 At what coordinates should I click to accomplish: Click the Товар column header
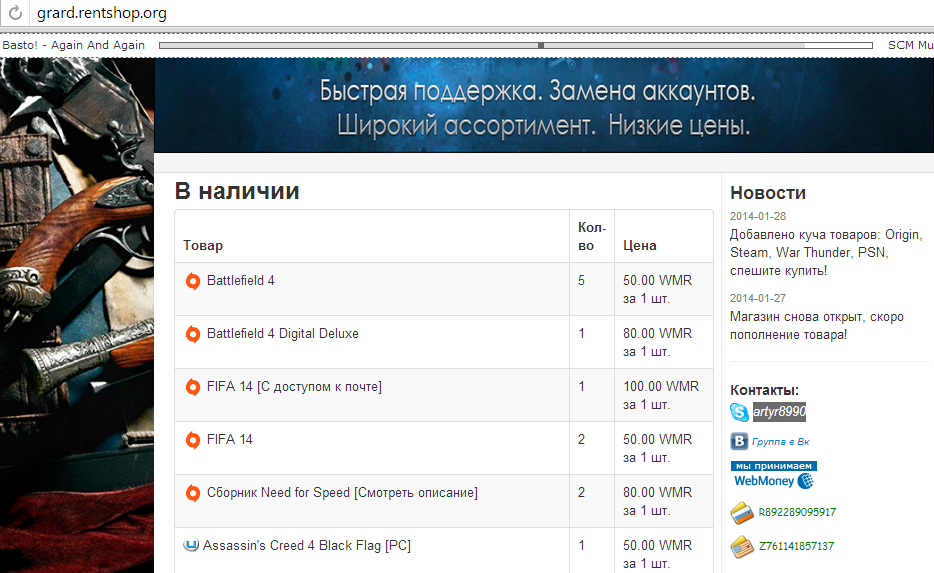tap(203, 245)
